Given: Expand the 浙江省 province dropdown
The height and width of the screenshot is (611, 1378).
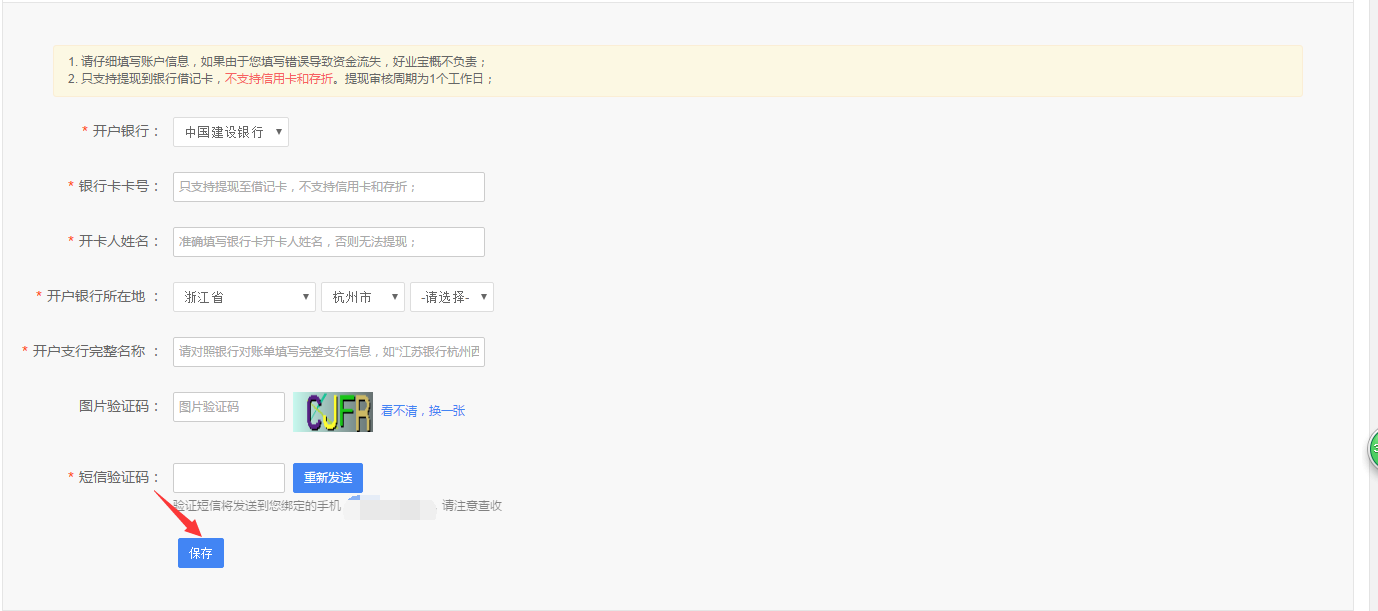Looking at the screenshot, I should pyautogui.click(x=245, y=297).
